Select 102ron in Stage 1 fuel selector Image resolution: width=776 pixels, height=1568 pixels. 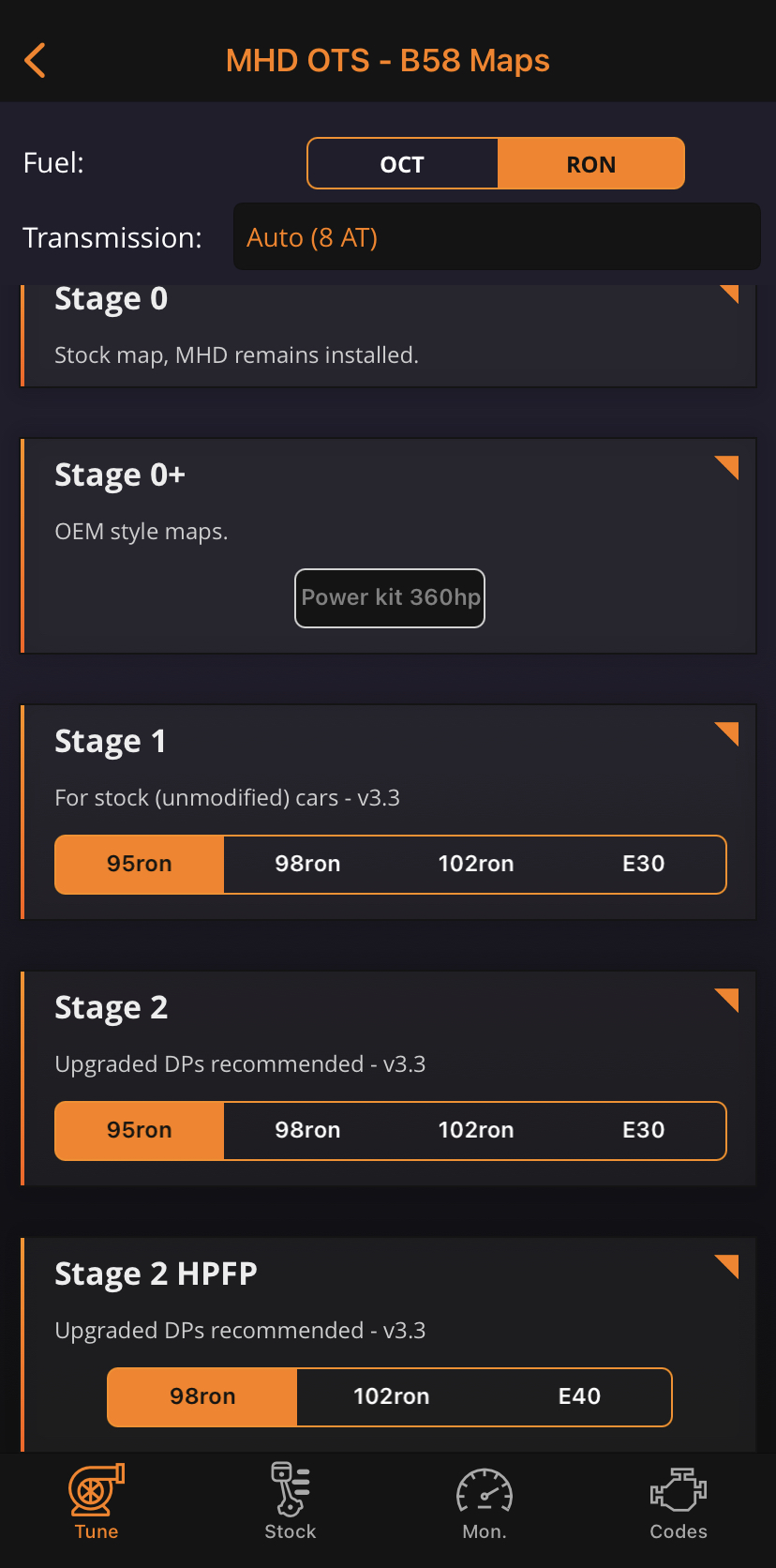coord(476,864)
